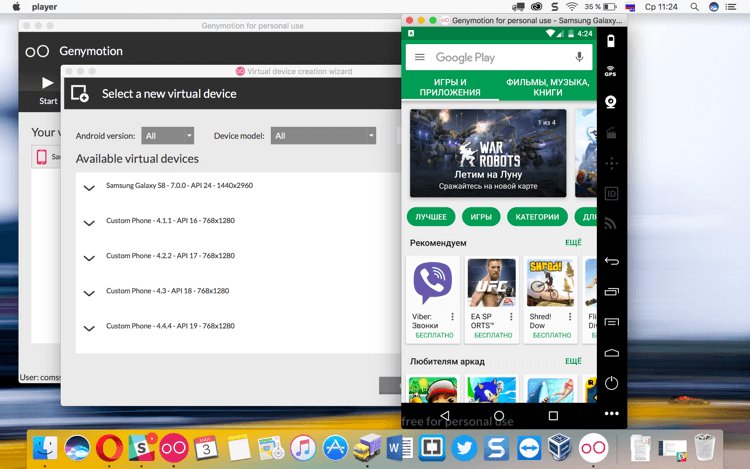Open the webcam widget in emulator sidebar
This screenshot has width=750, height=469.
[x=611, y=102]
